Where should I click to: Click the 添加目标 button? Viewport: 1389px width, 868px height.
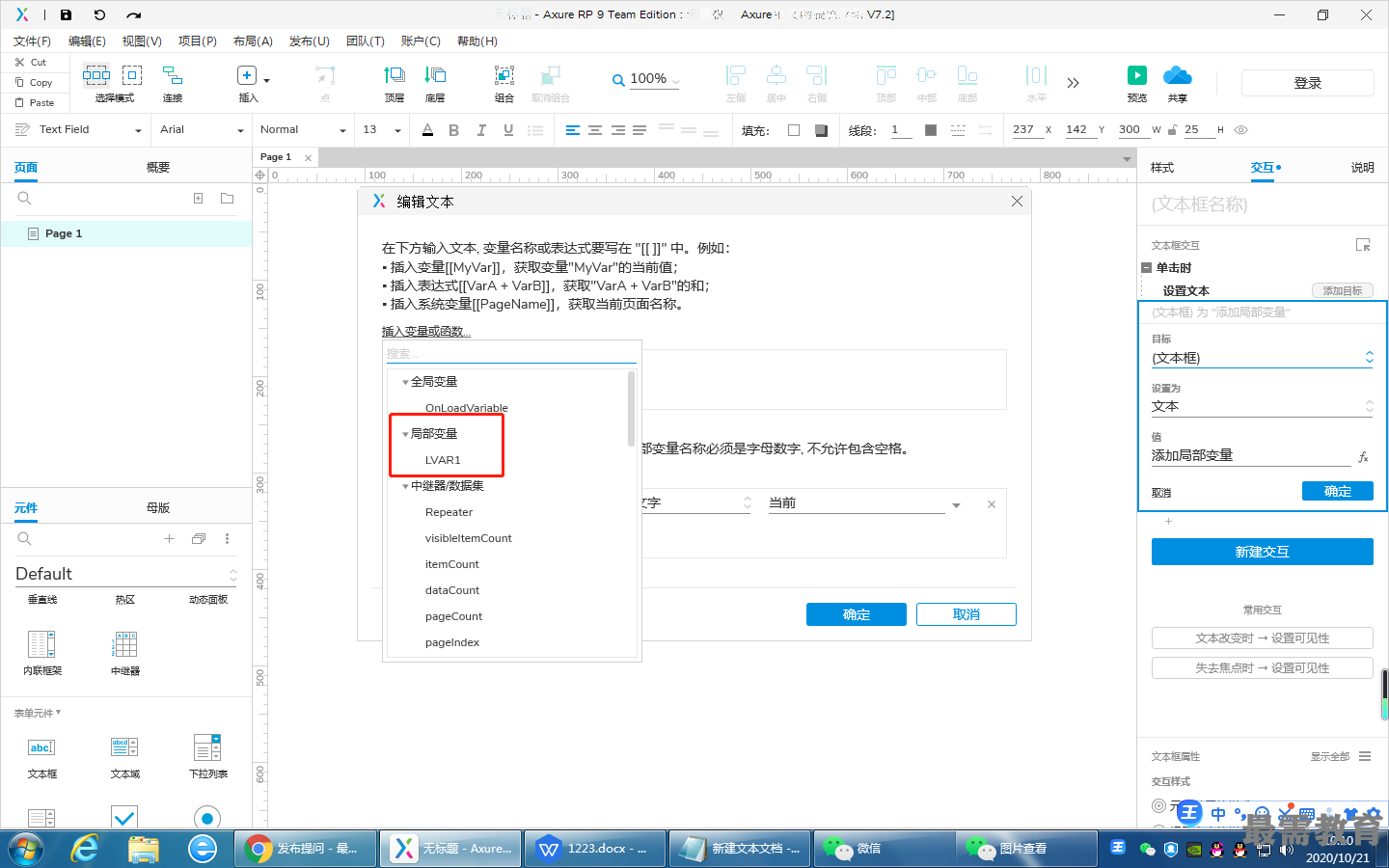1343,290
